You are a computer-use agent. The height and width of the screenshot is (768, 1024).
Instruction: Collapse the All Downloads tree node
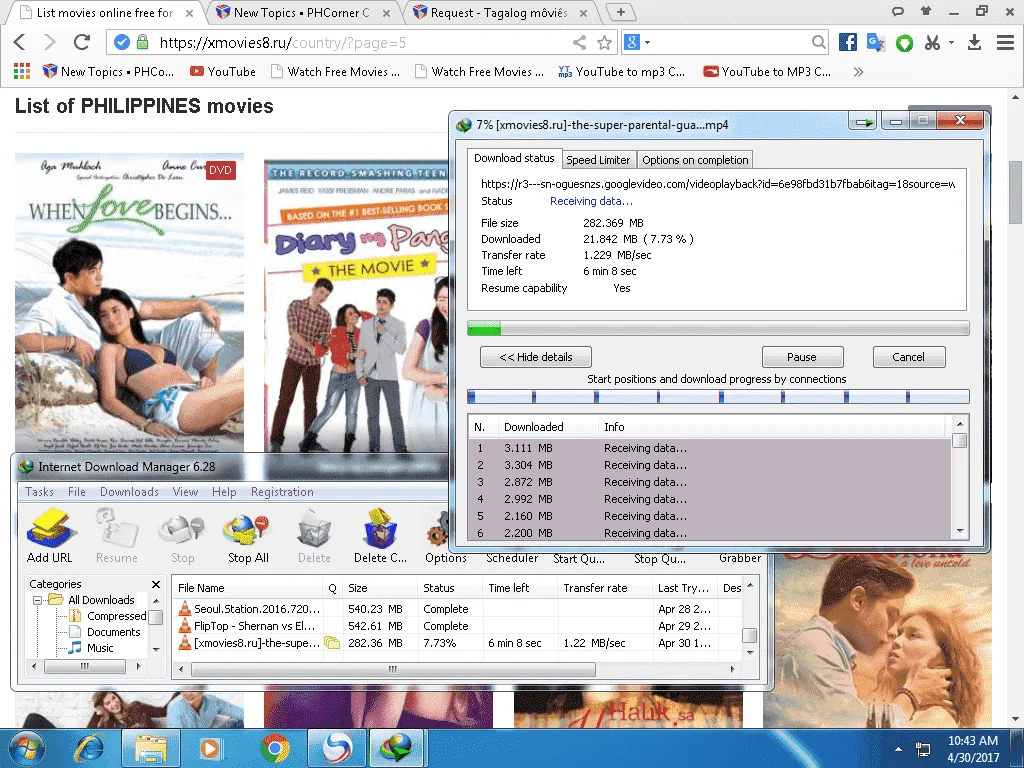[37, 600]
